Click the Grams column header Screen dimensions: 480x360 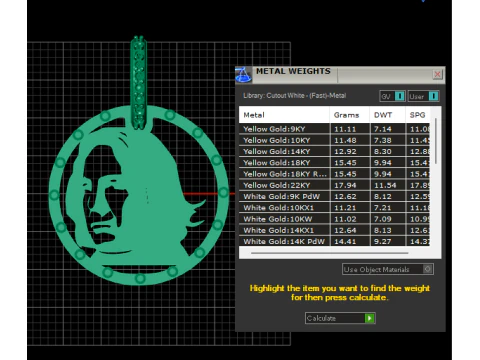point(350,115)
